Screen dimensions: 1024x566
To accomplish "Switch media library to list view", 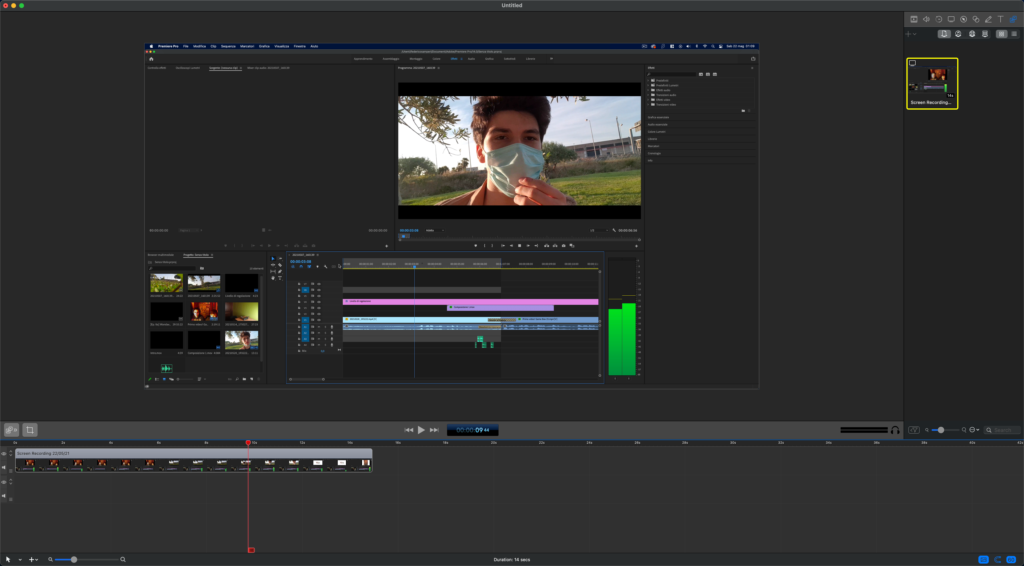I will pos(1014,34).
